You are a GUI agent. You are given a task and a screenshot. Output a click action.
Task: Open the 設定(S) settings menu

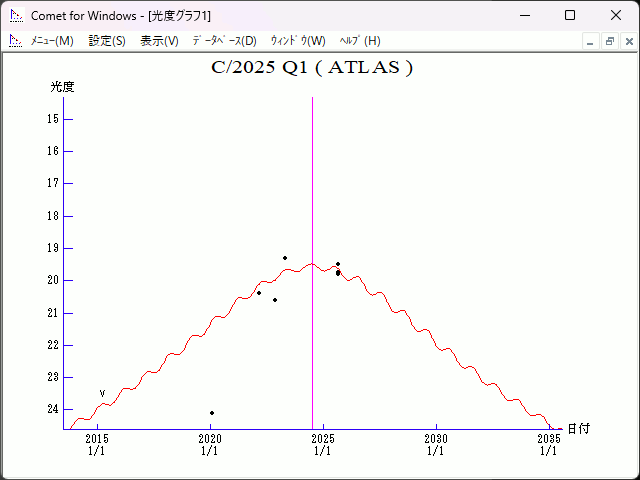107,41
